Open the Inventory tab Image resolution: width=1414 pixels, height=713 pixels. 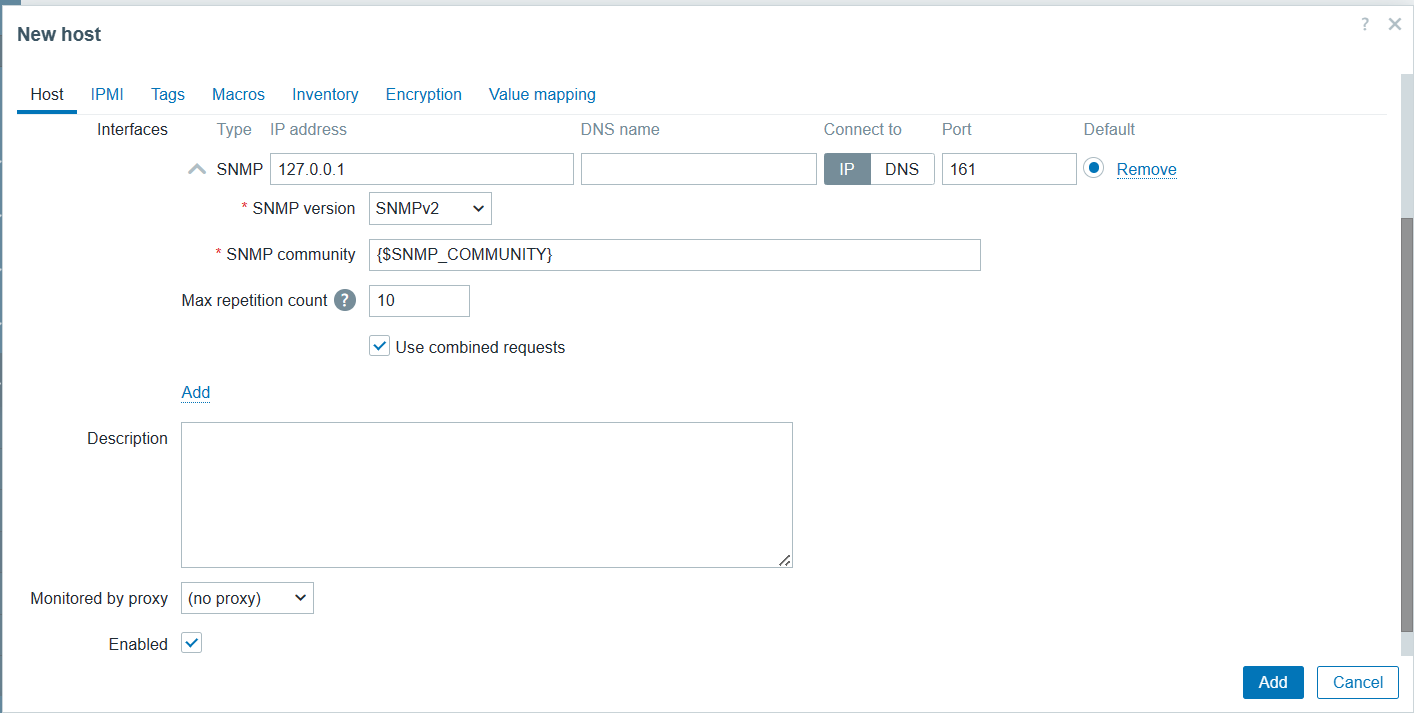325,94
